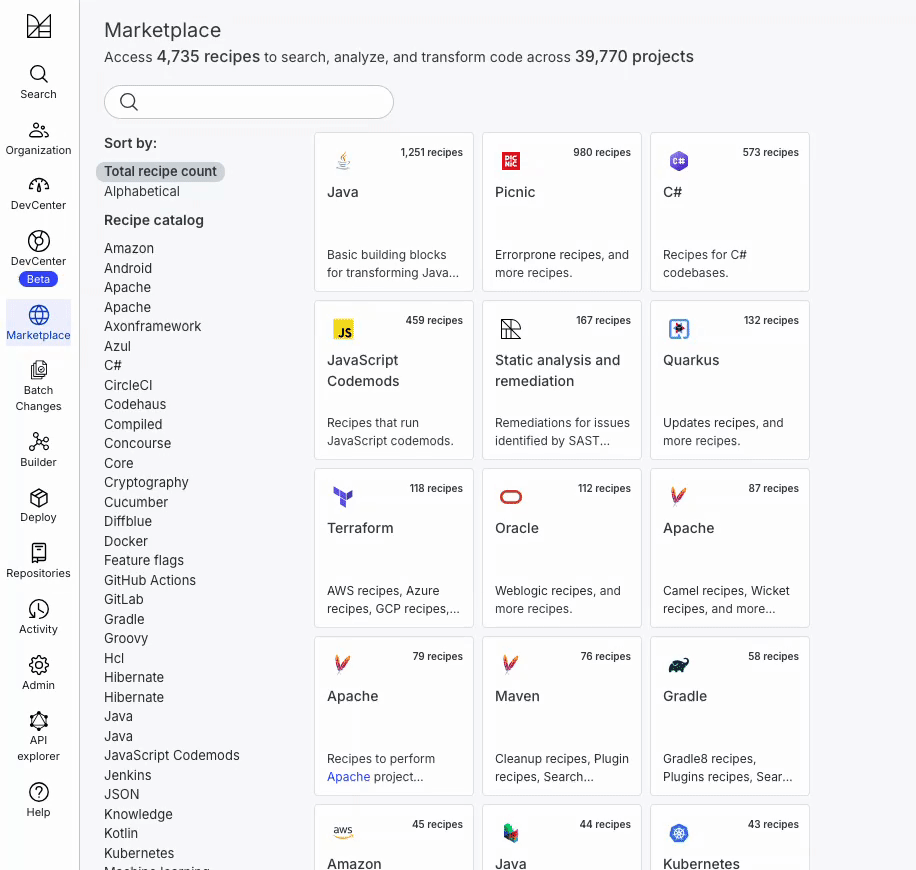Select Android in recipe catalog

point(128,268)
